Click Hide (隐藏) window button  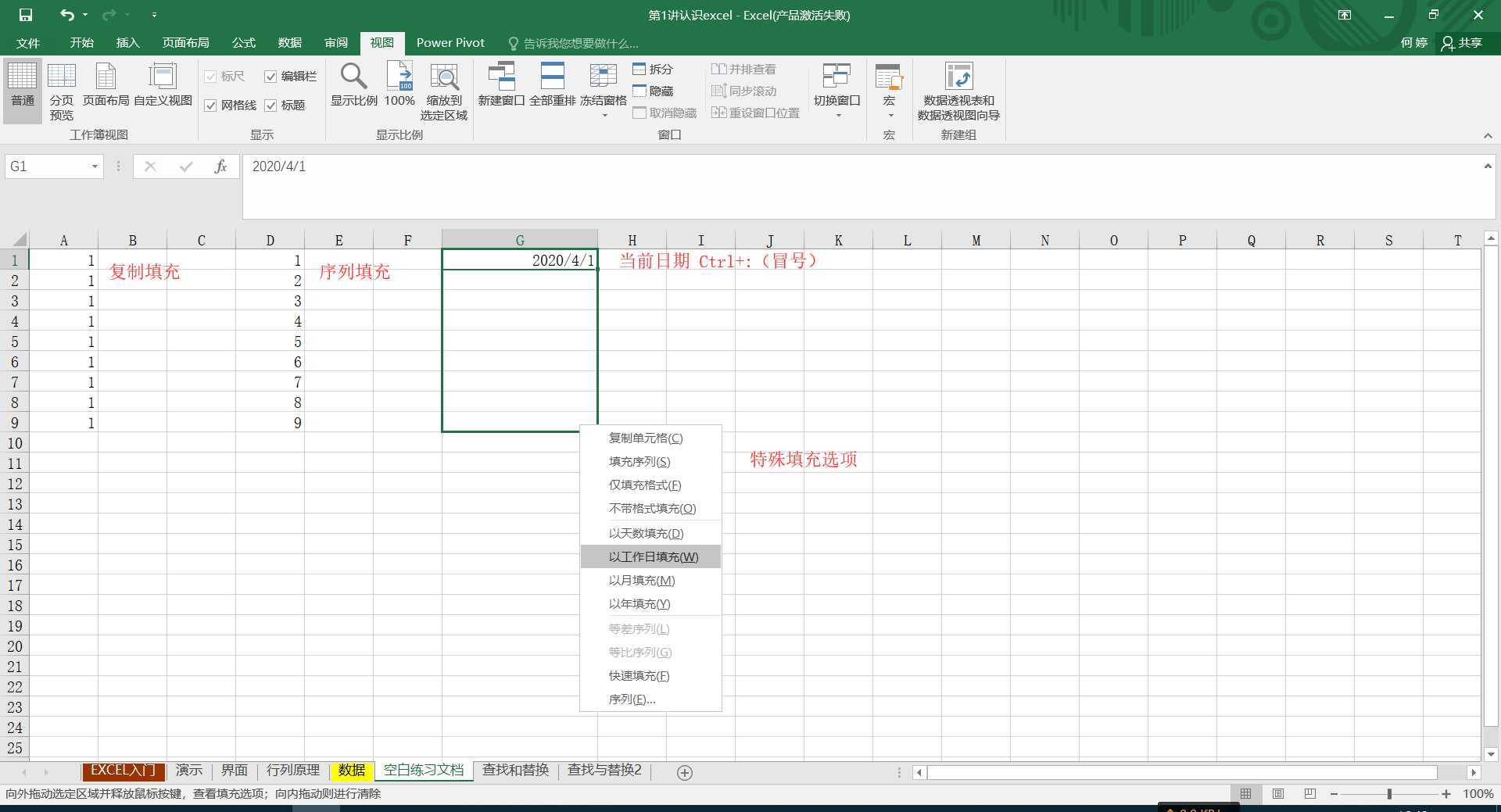(653, 91)
